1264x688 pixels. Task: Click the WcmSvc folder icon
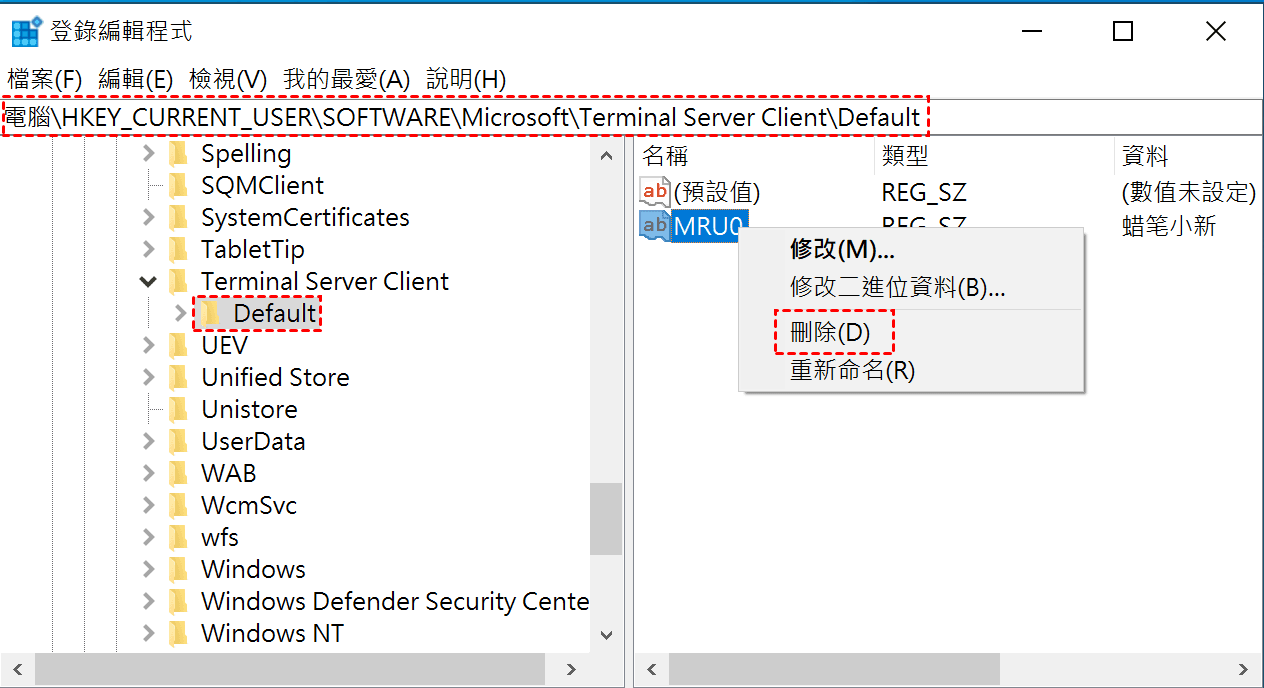179,505
